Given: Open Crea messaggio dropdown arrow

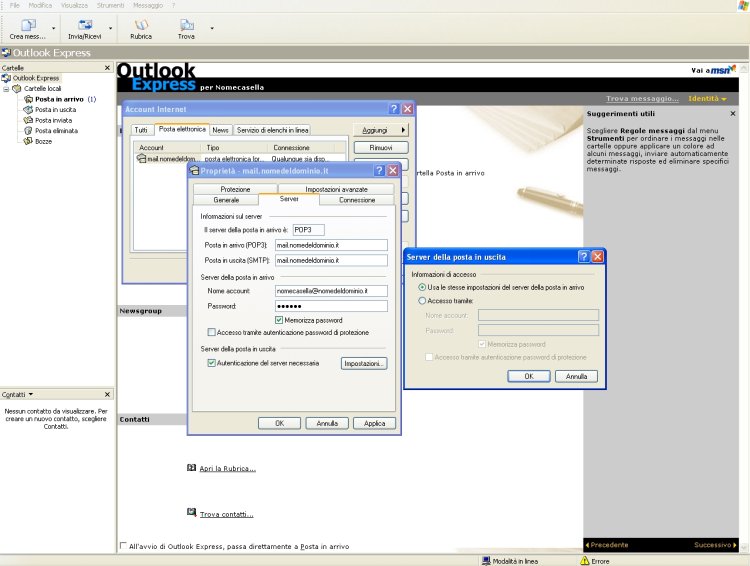Looking at the screenshot, I should [x=54, y=28].
